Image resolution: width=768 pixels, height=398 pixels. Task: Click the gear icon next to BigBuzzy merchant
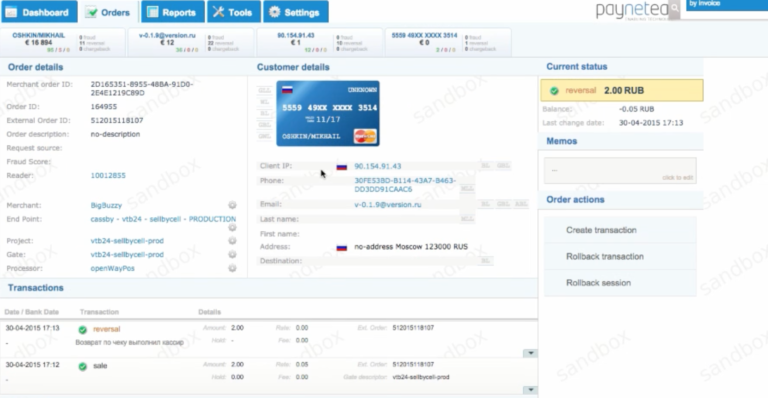[232, 205]
